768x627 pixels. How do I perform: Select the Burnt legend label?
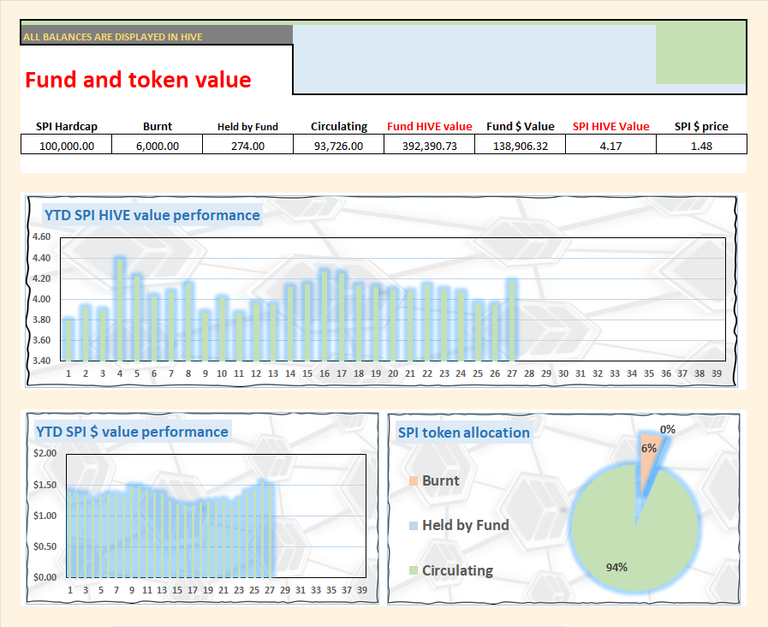pos(441,481)
